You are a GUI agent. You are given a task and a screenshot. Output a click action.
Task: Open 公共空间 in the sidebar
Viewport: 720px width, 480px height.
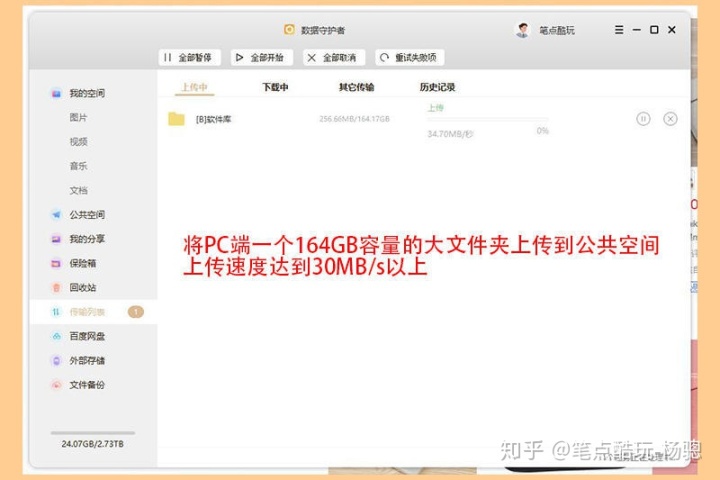[x=87, y=215]
